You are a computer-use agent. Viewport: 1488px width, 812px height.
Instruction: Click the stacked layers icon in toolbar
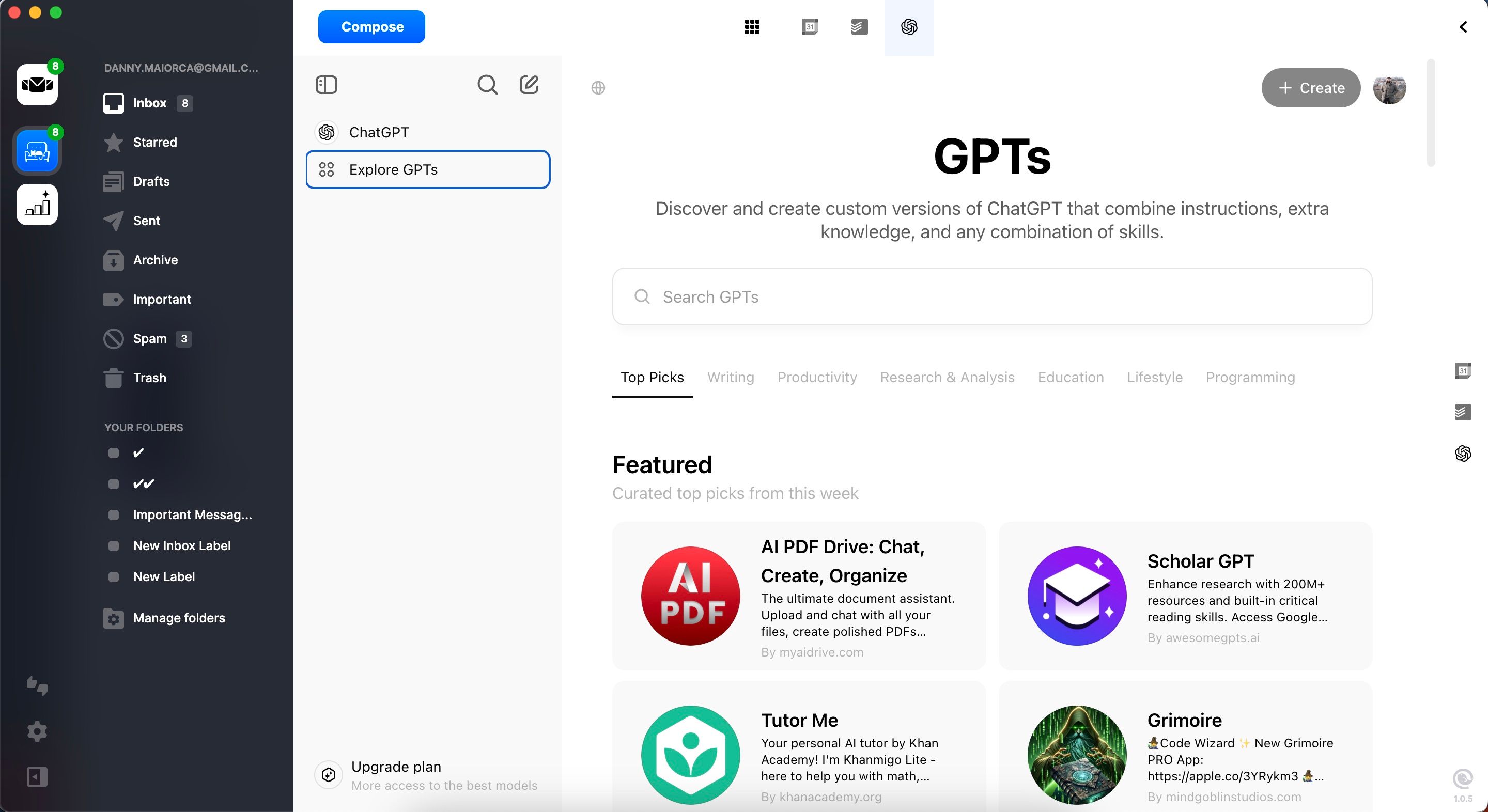pos(857,27)
